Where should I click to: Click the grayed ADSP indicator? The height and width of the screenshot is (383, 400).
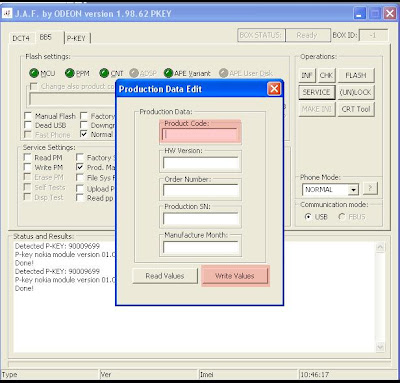tap(134, 73)
